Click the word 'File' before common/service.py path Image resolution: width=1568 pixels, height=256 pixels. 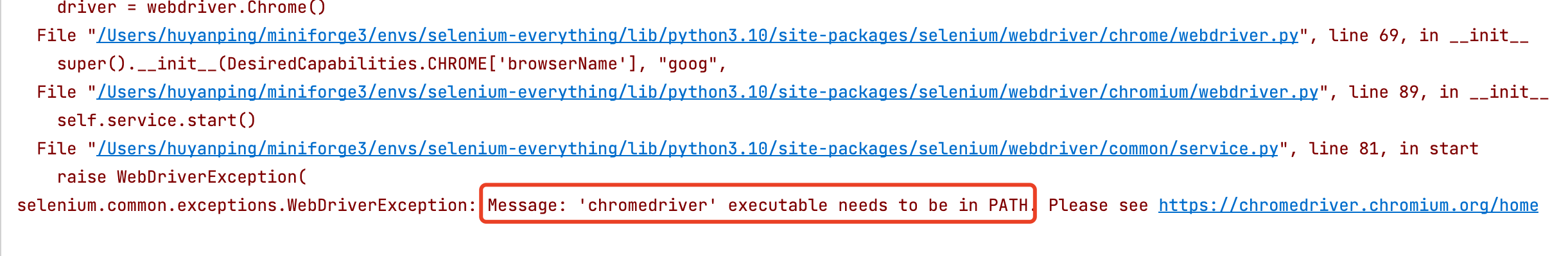coord(57,149)
